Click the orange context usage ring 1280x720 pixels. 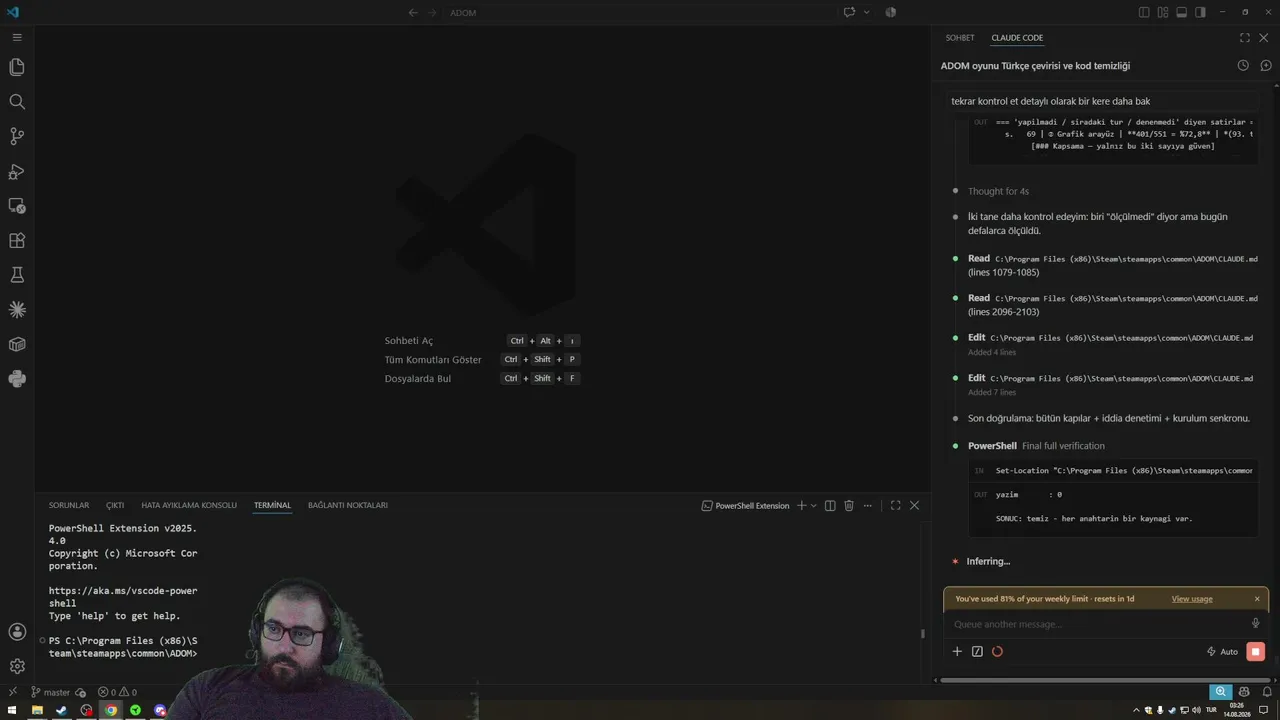tap(997, 651)
